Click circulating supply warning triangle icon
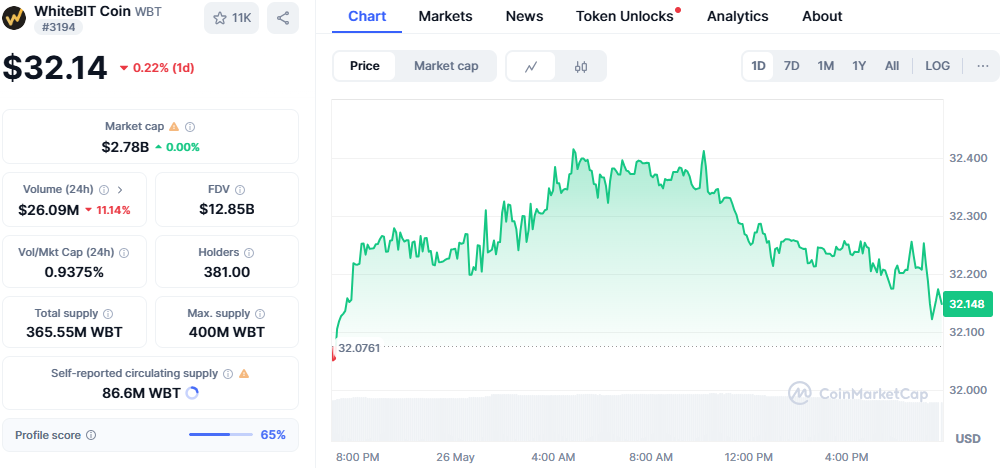Screen dimensions: 1000x468 click(x=244, y=374)
